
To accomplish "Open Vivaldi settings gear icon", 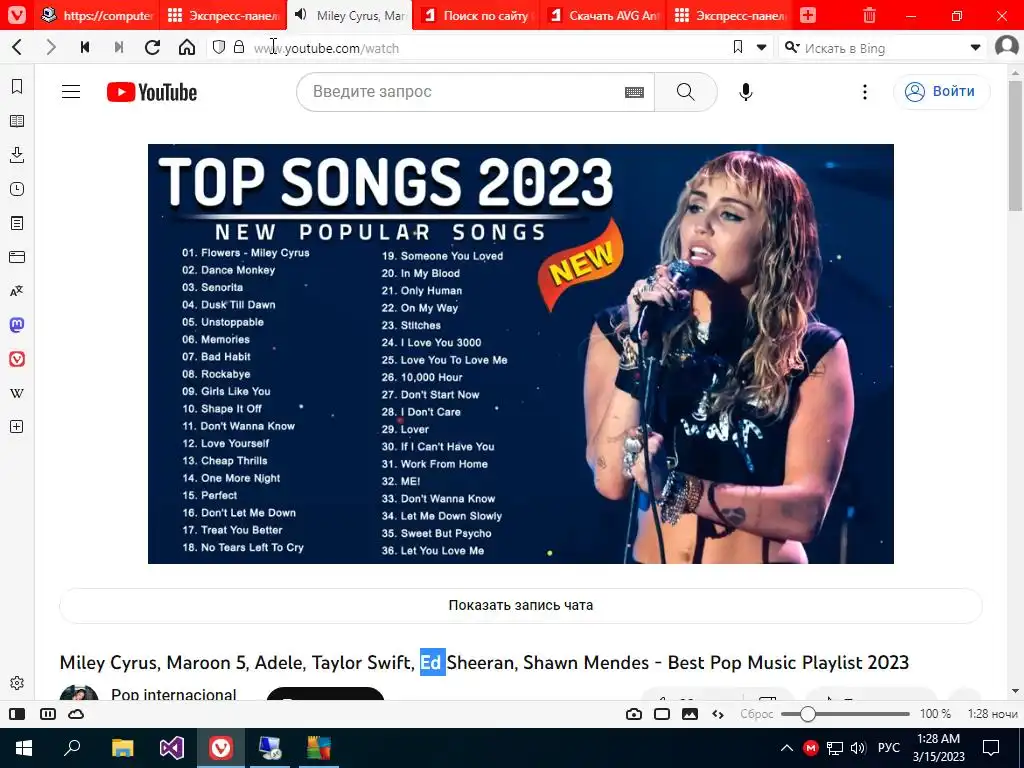I will click(x=17, y=683).
